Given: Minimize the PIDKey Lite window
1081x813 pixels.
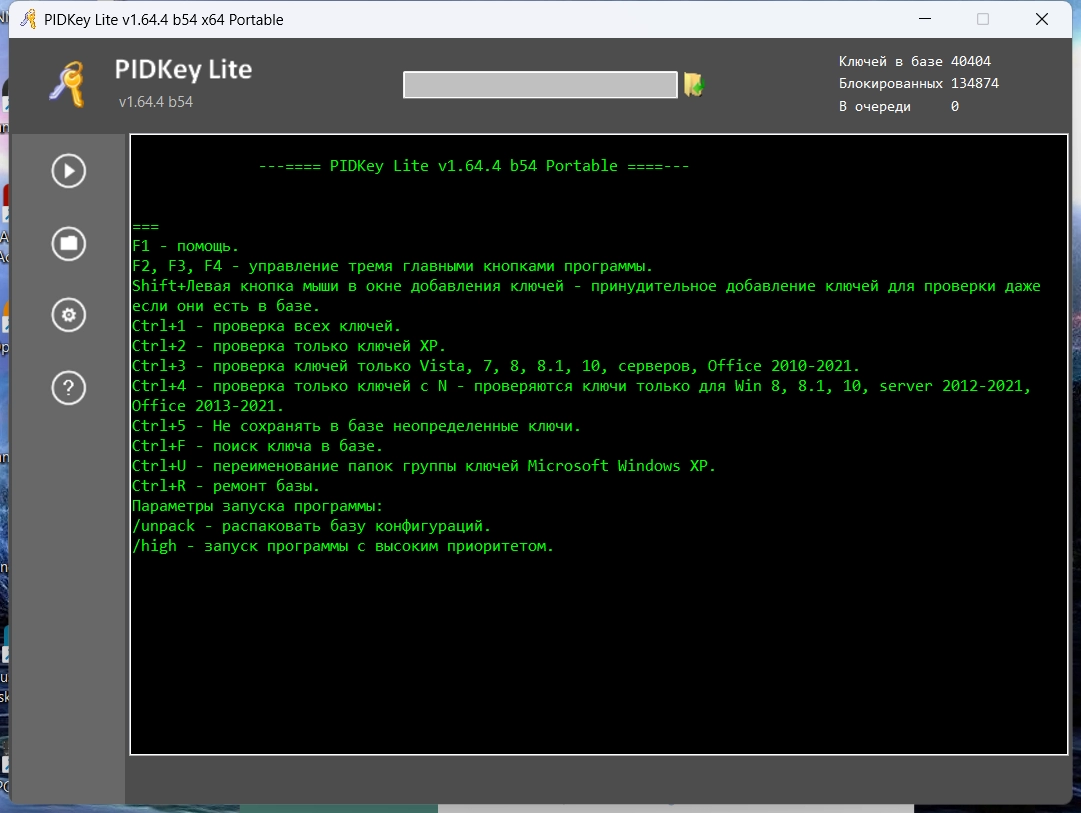Looking at the screenshot, I should tap(924, 19).
